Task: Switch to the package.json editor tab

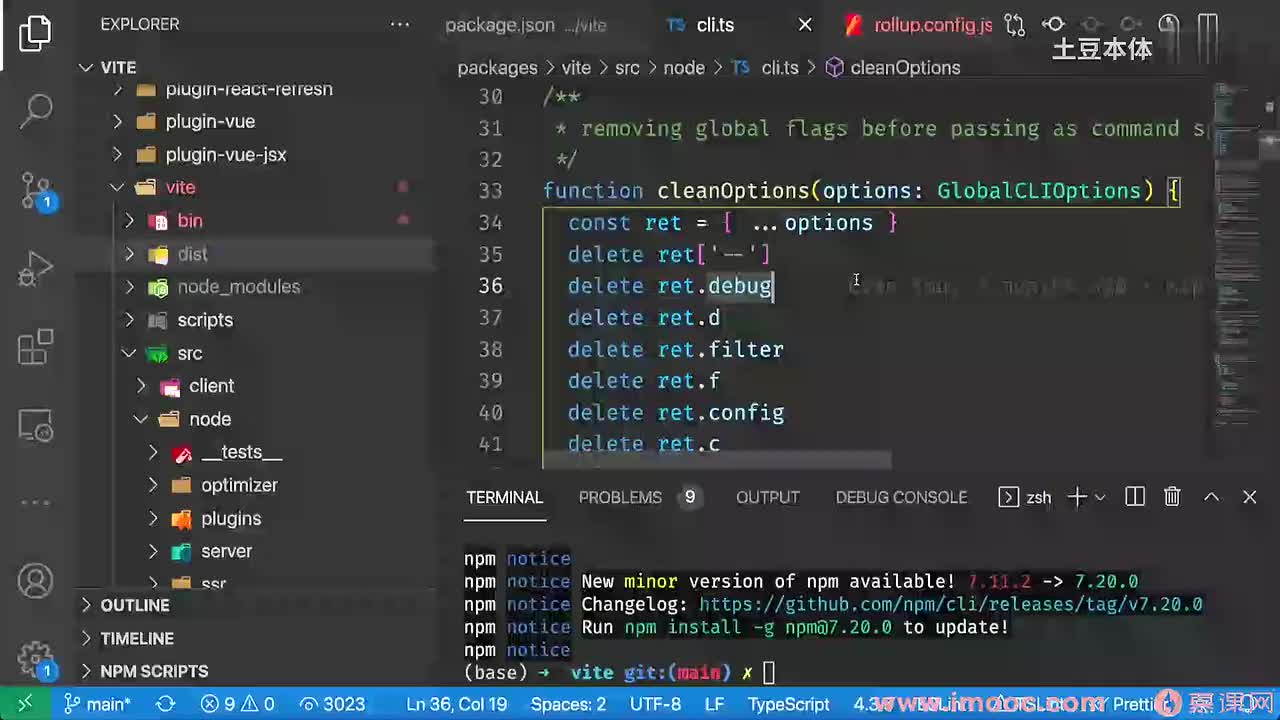Action: tap(526, 25)
